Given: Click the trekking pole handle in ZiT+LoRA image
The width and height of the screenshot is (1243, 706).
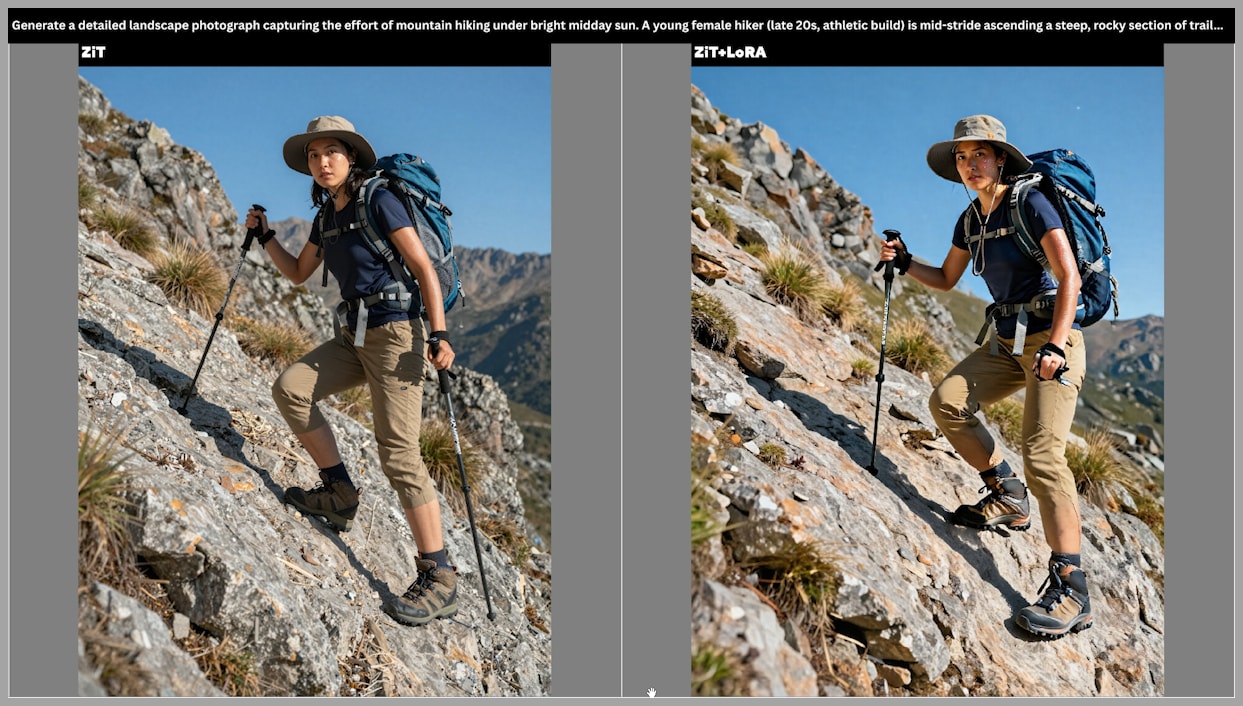Looking at the screenshot, I should pos(892,248).
